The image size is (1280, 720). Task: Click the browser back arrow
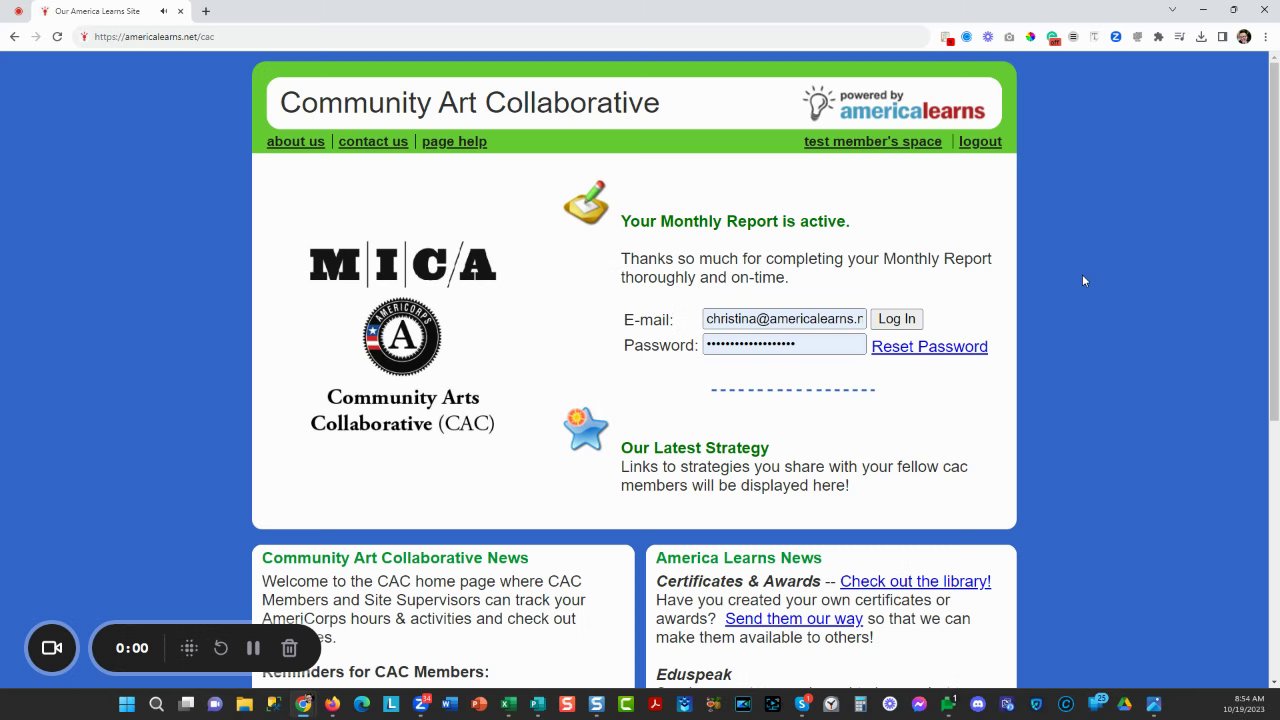(x=14, y=37)
